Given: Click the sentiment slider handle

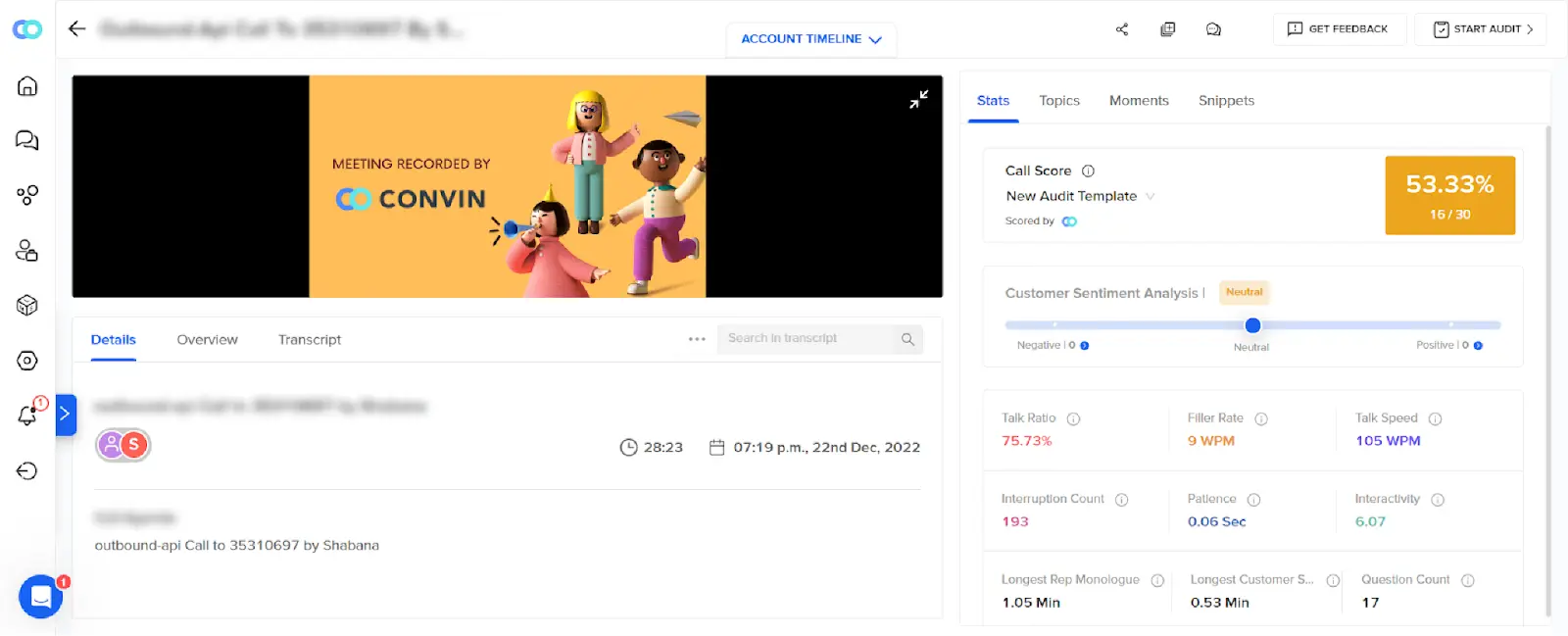Looking at the screenshot, I should coord(1252,325).
